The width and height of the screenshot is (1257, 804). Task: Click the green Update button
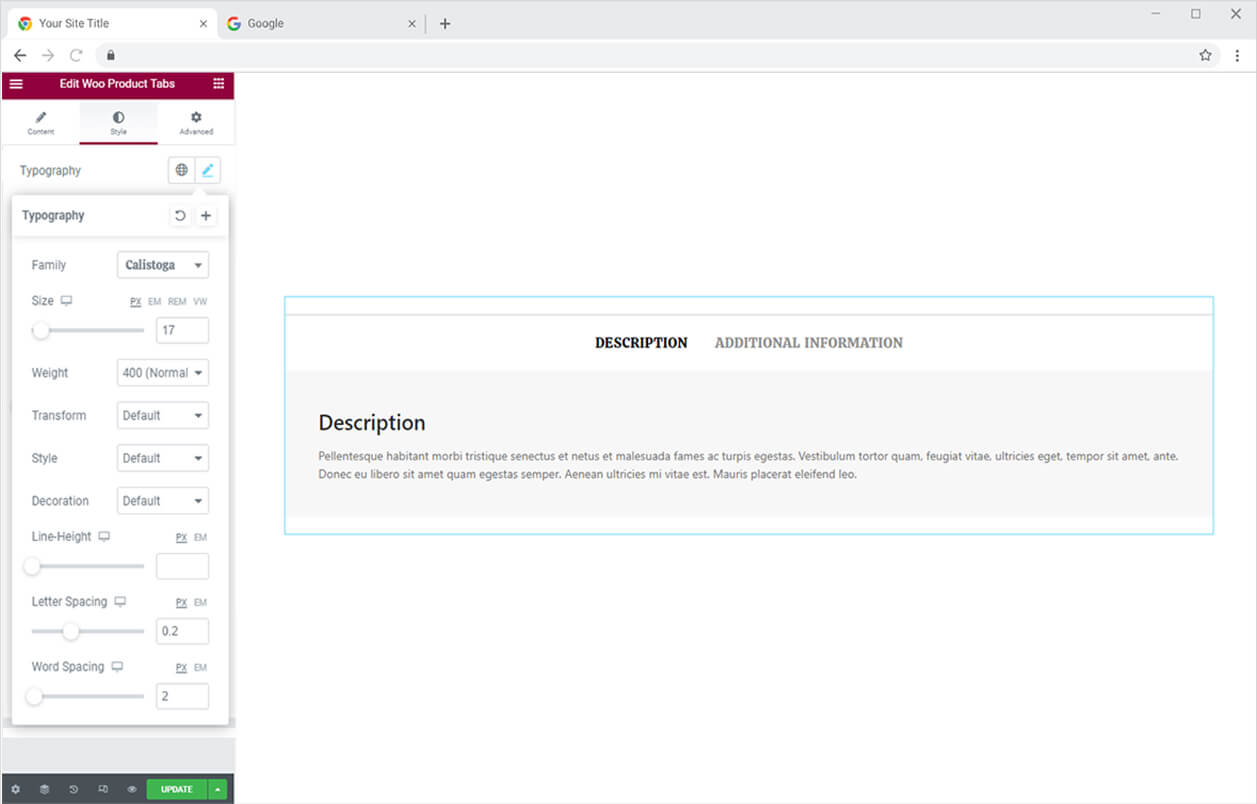pyautogui.click(x=177, y=789)
